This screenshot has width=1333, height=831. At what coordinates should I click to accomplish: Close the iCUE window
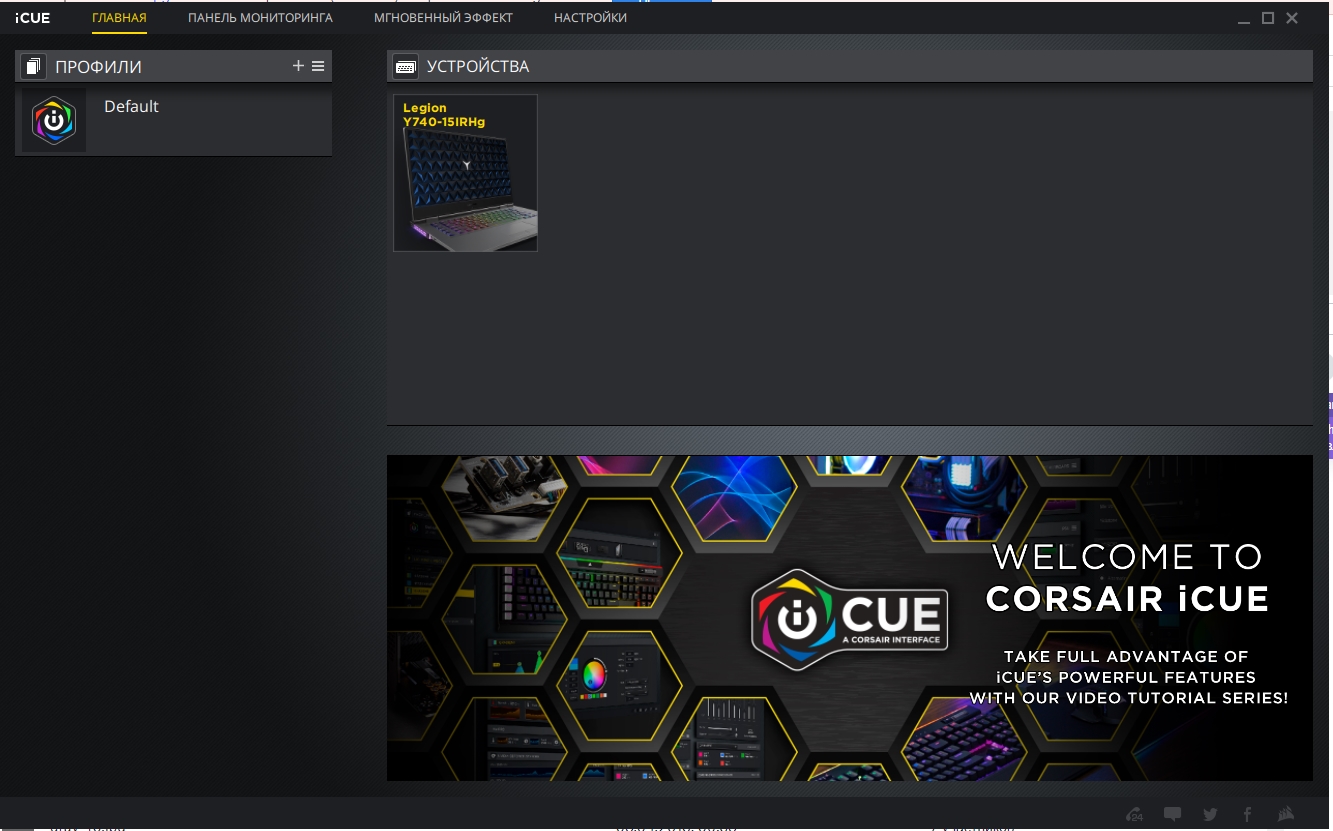click(x=1292, y=18)
